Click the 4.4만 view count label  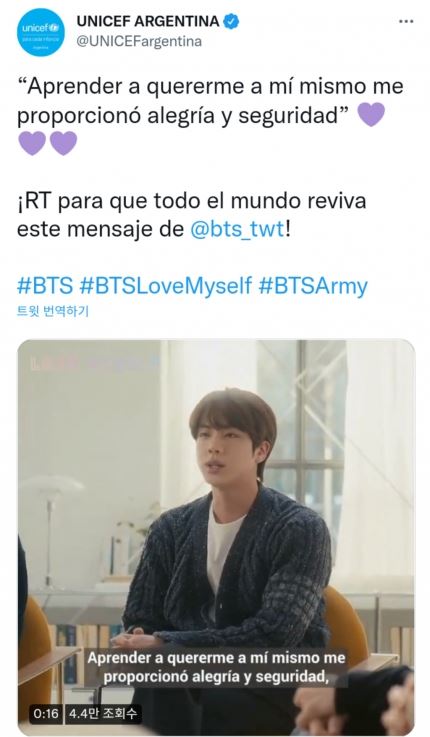103,713
